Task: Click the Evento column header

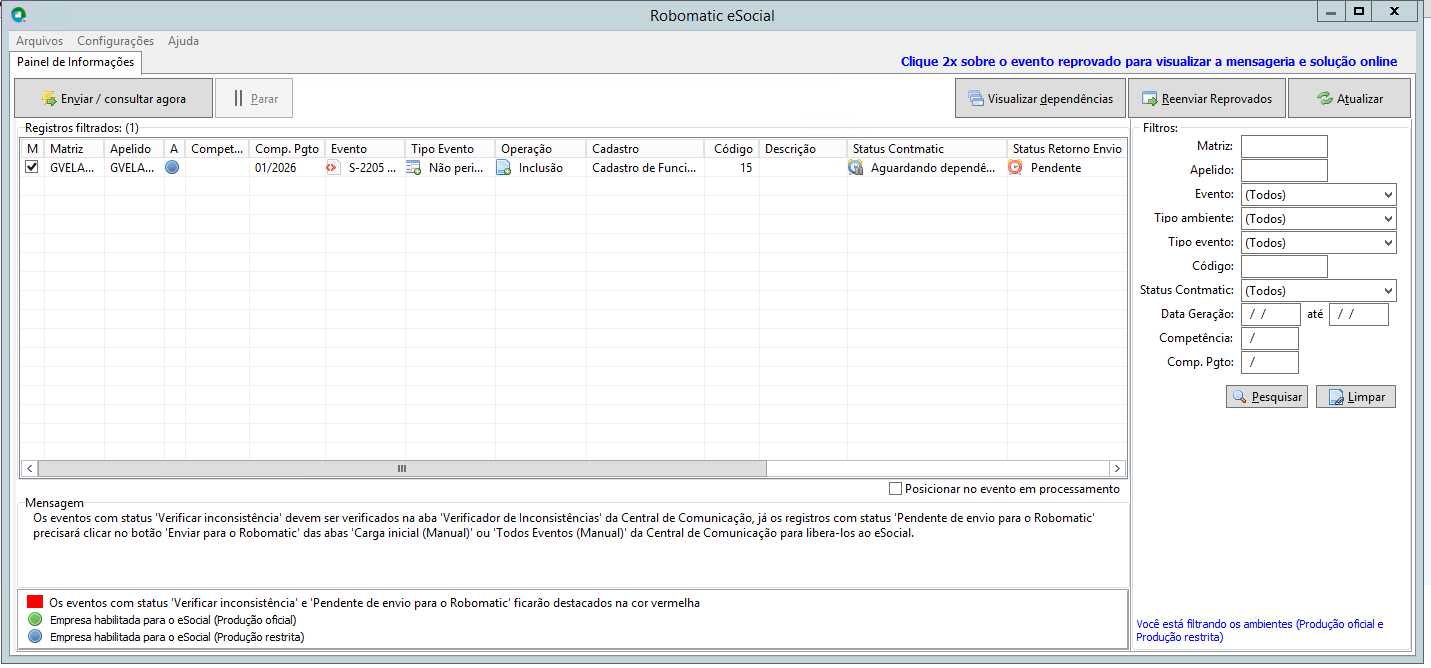Action: tap(365, 149)
